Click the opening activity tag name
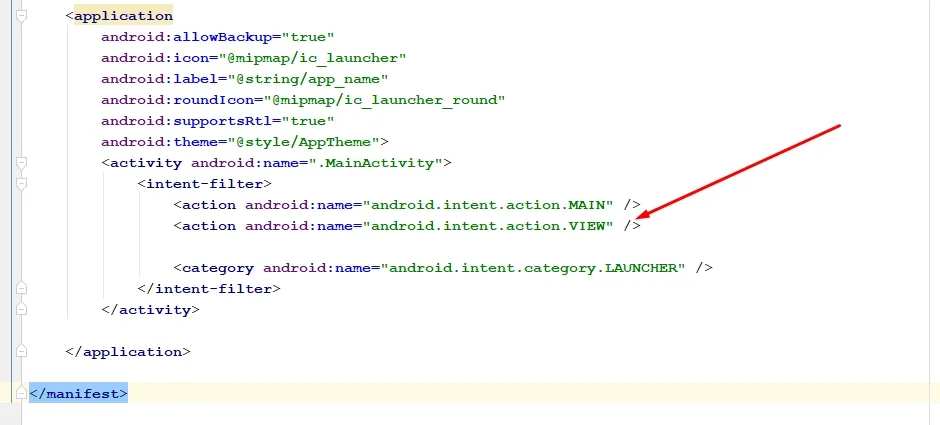The height and width of the screenshot is (425, 940). point(146,163)
